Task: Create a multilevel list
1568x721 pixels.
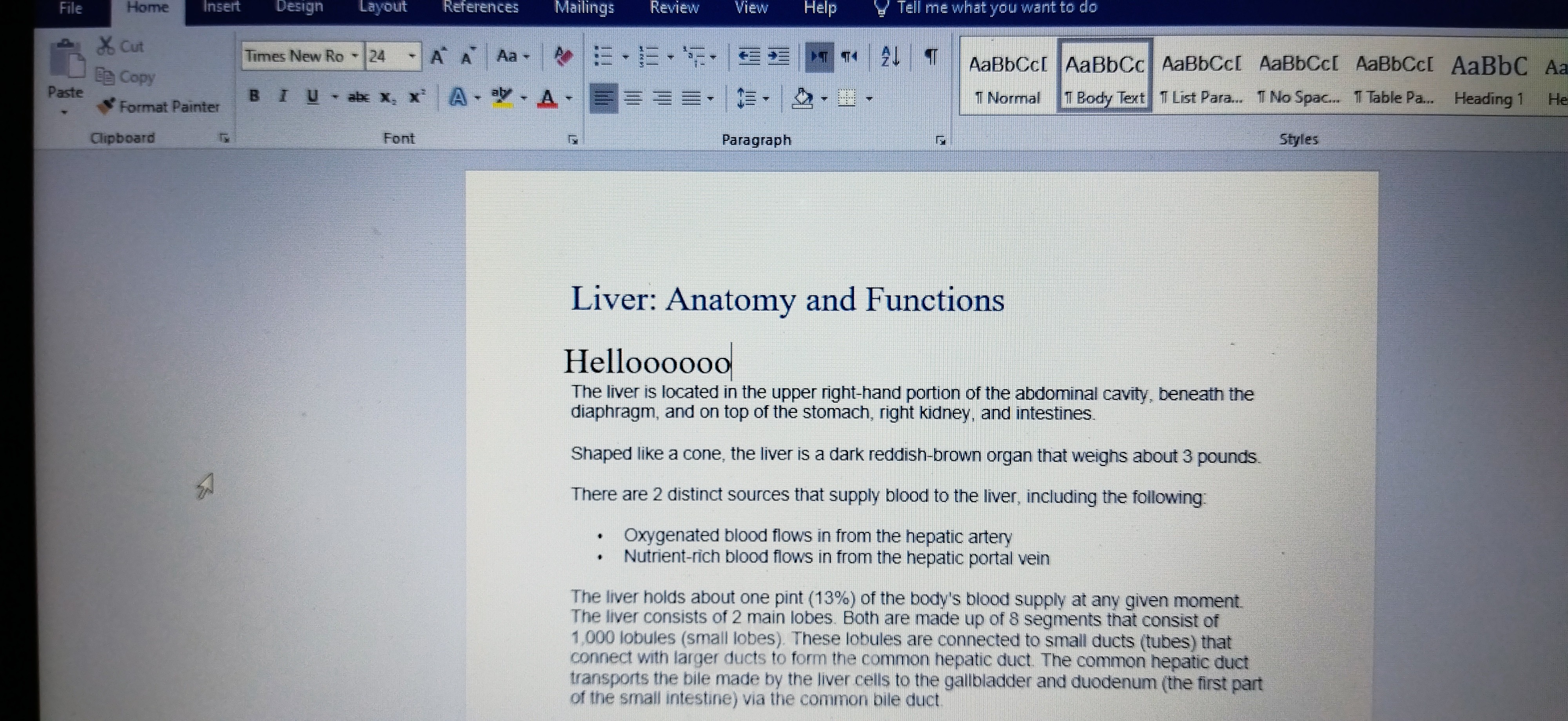Action: click(693, 56)
